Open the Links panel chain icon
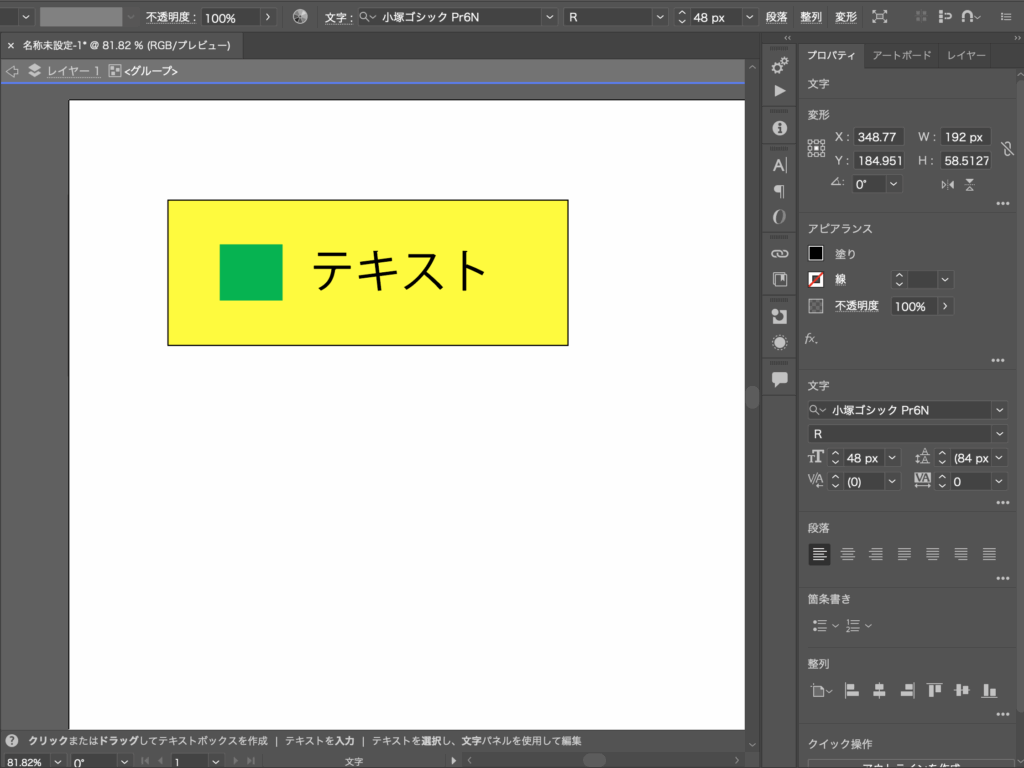 [x=780, y=253]
